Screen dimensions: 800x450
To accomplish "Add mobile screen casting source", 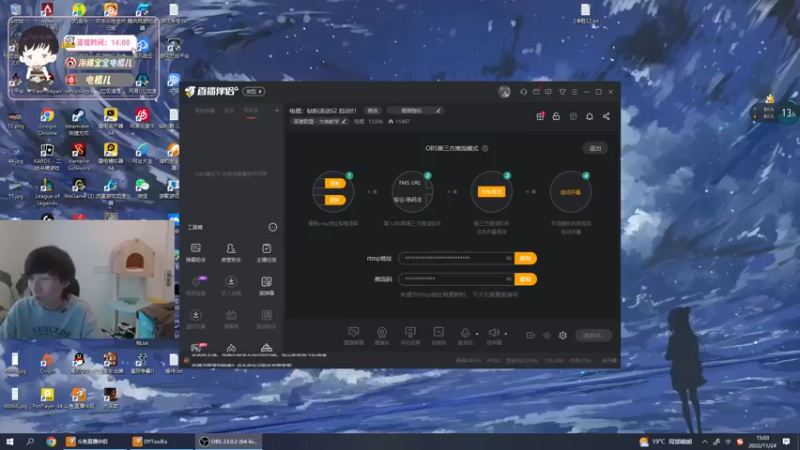I will pos(410,336).
